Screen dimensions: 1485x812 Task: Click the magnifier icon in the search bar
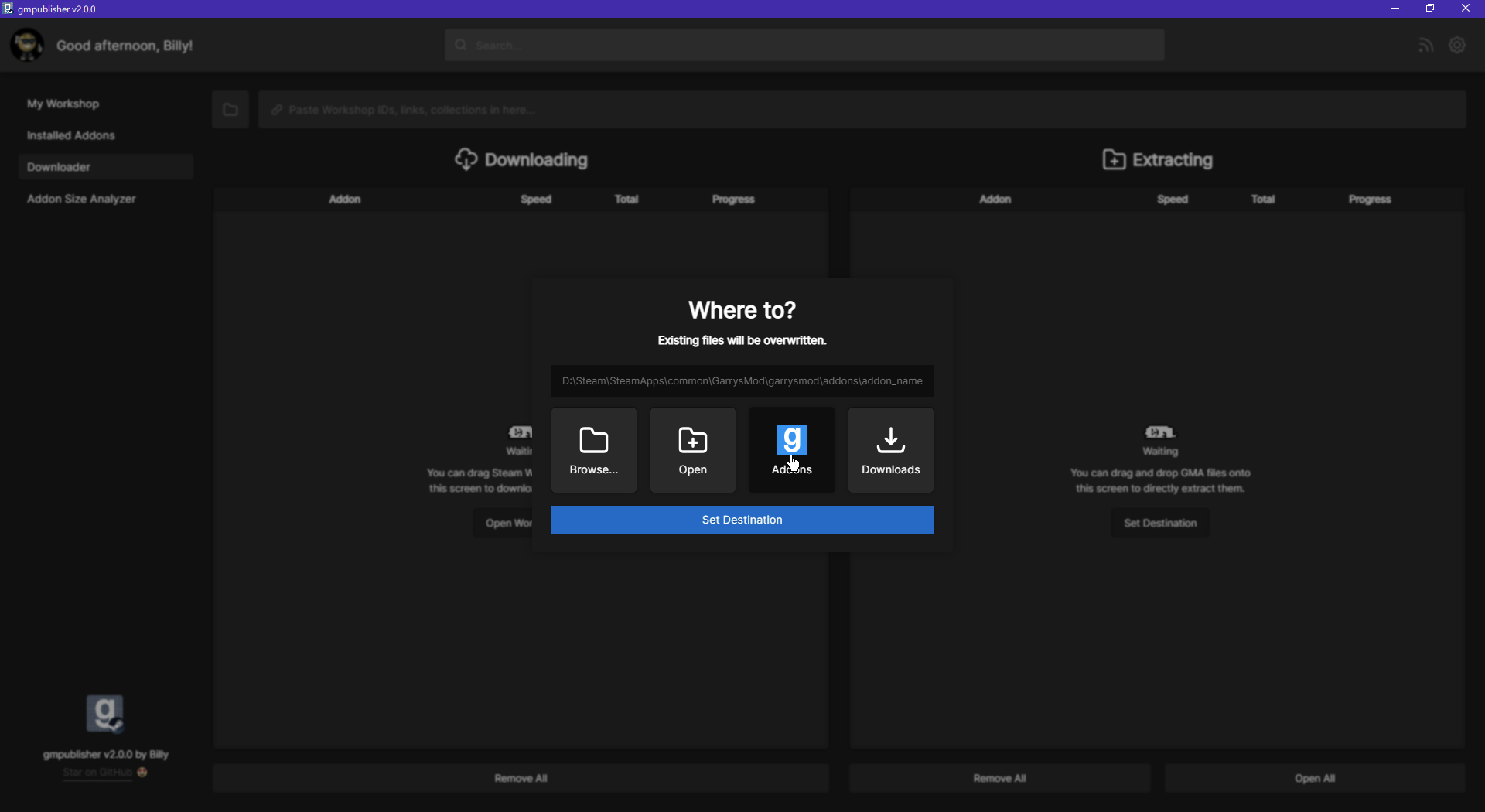[x=461, y=44]
